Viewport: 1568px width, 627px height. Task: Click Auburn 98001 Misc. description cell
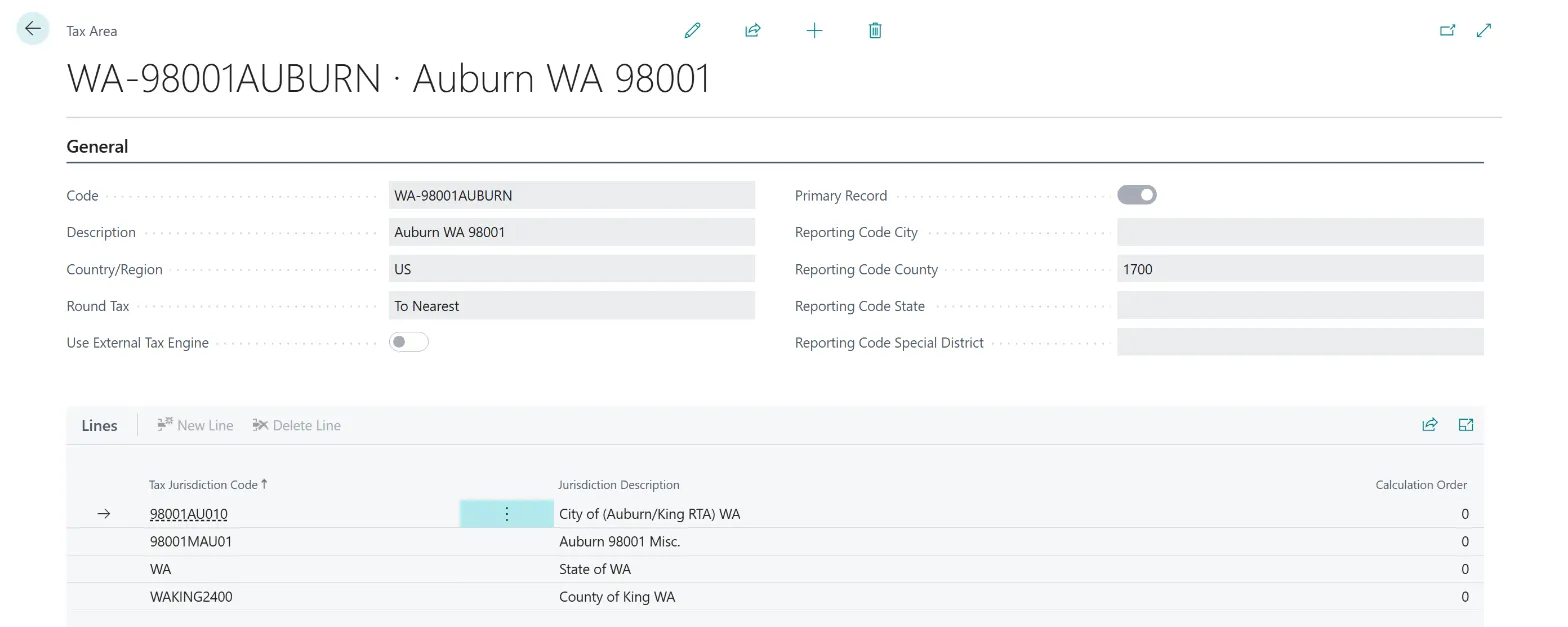click(x=620, y=541)
